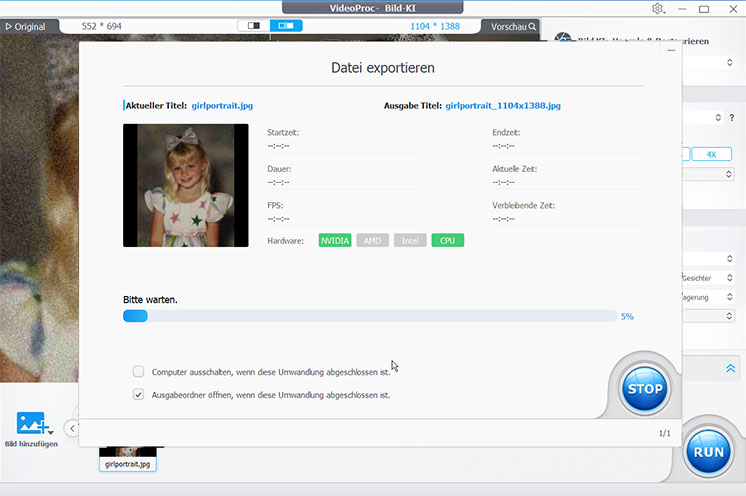Screen dimensions: 746x496
Task: Stop the export with STOP button
Action: [x=645, y=389]
